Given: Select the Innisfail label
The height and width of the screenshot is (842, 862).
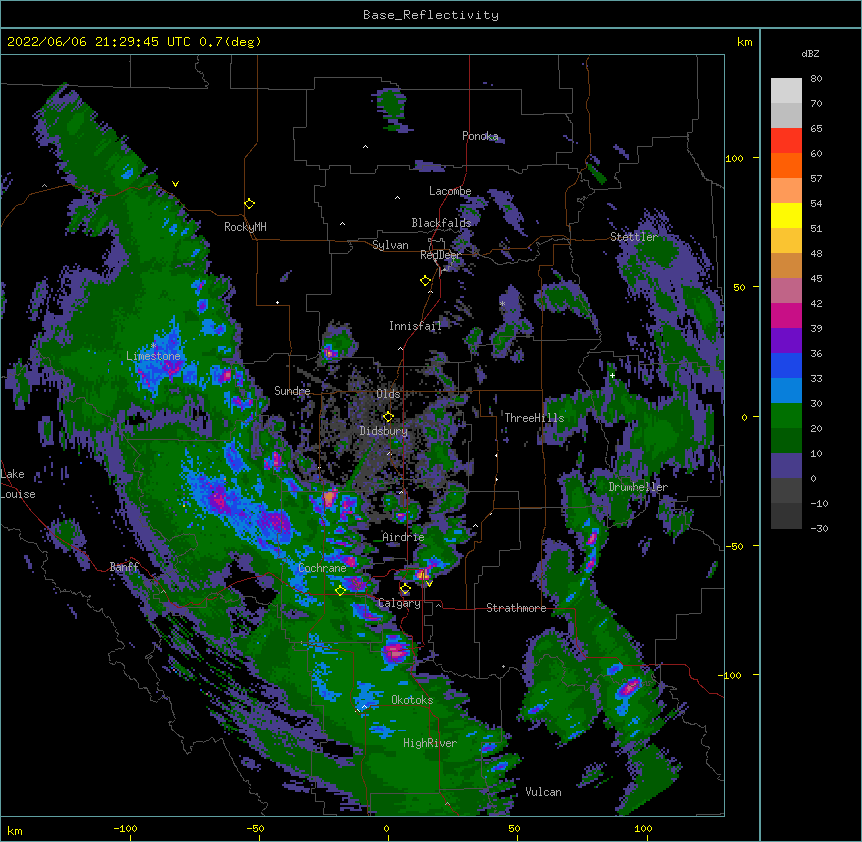Looking at the screenshot, I should pos(415,326).
